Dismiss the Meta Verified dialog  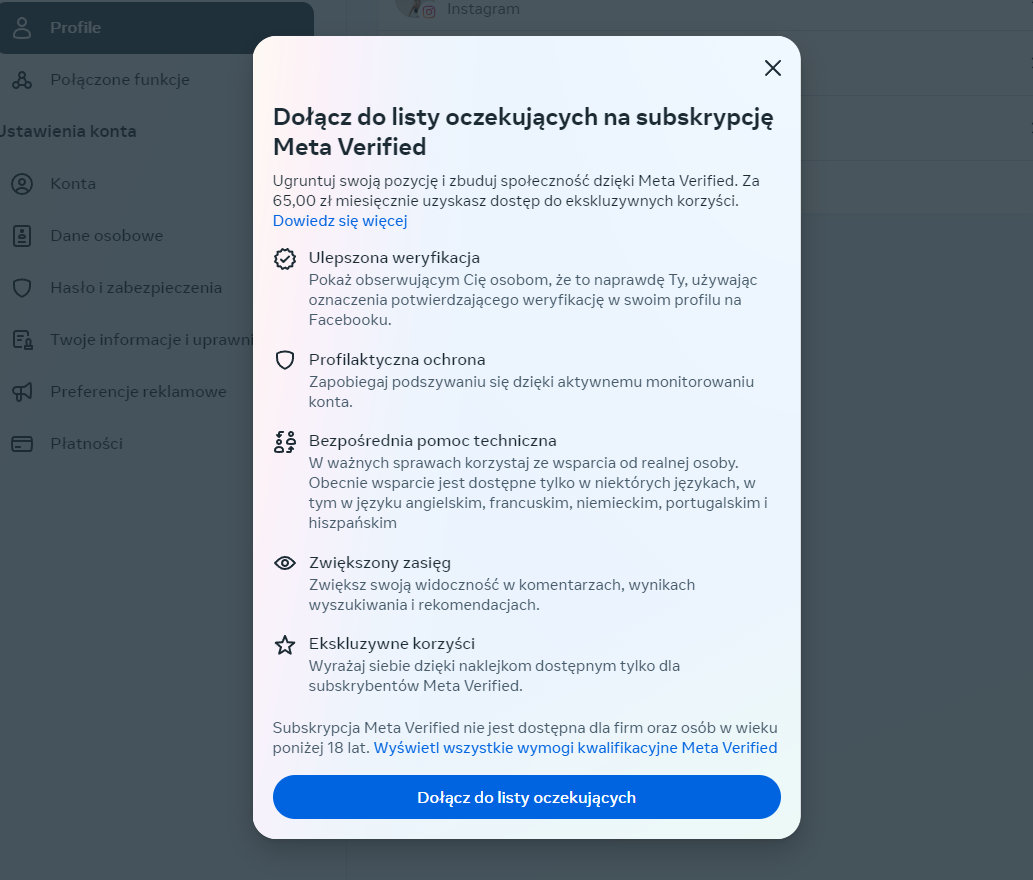[772, 68]
